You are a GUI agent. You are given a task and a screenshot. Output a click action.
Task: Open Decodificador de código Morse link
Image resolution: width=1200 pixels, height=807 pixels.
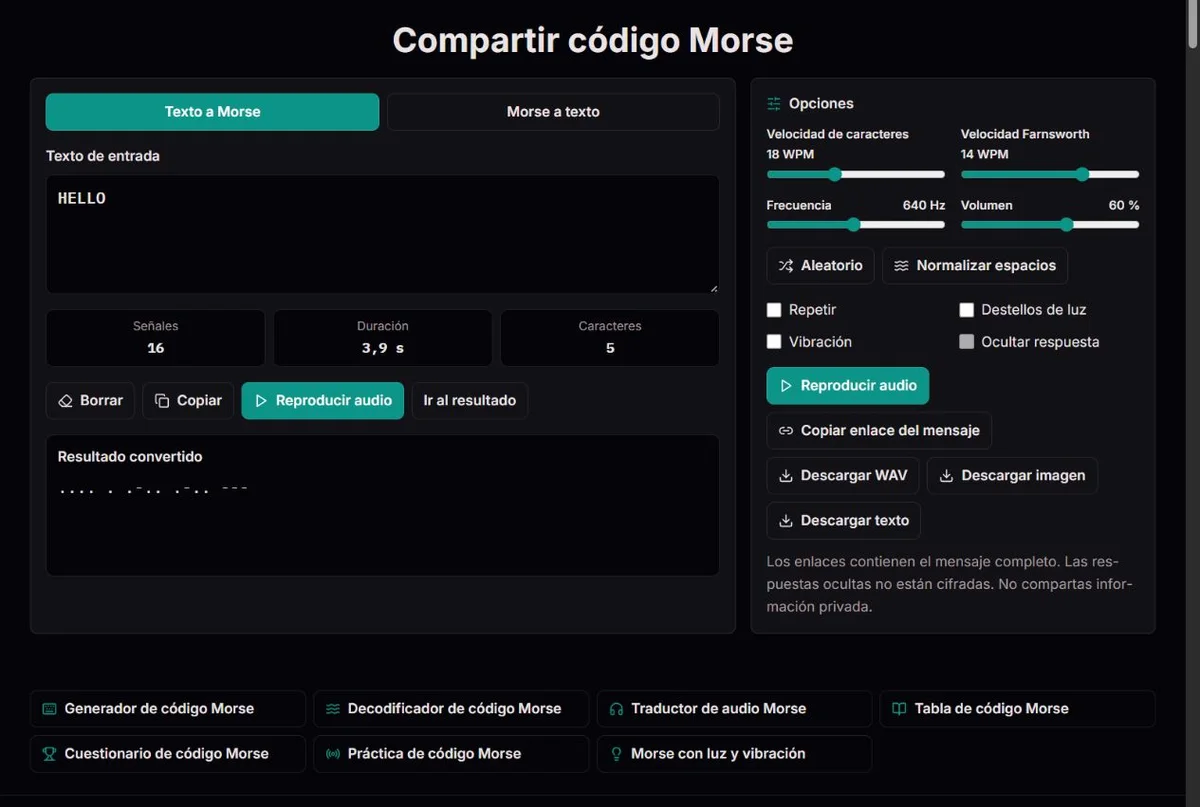(x=451, y=709)
